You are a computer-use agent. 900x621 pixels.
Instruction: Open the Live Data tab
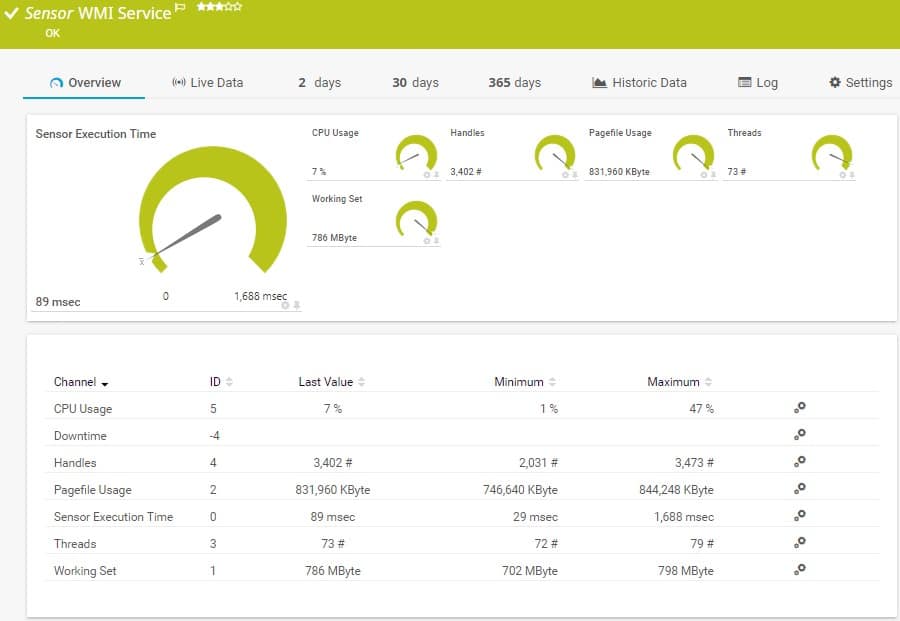207,83
